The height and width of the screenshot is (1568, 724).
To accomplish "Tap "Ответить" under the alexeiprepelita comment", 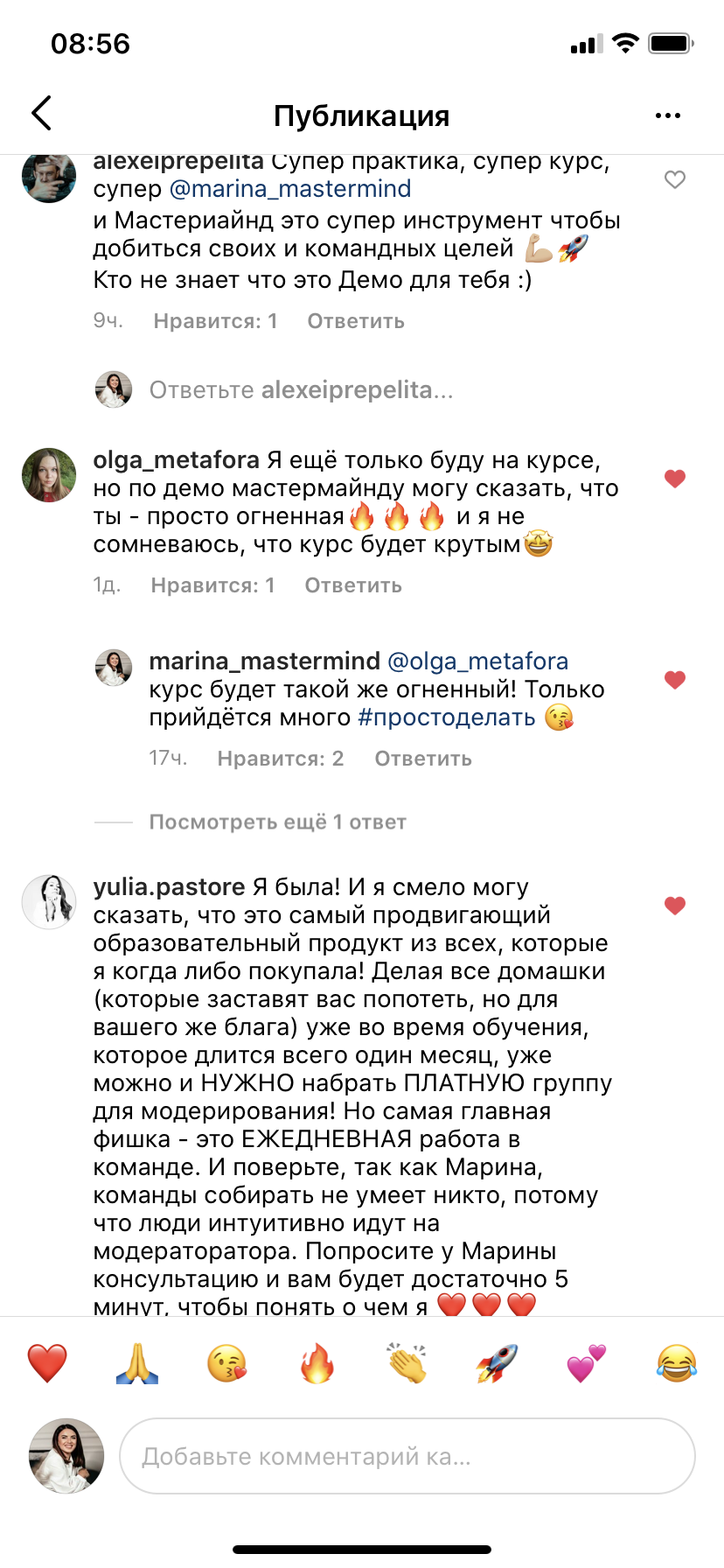I will click(356, 321).
